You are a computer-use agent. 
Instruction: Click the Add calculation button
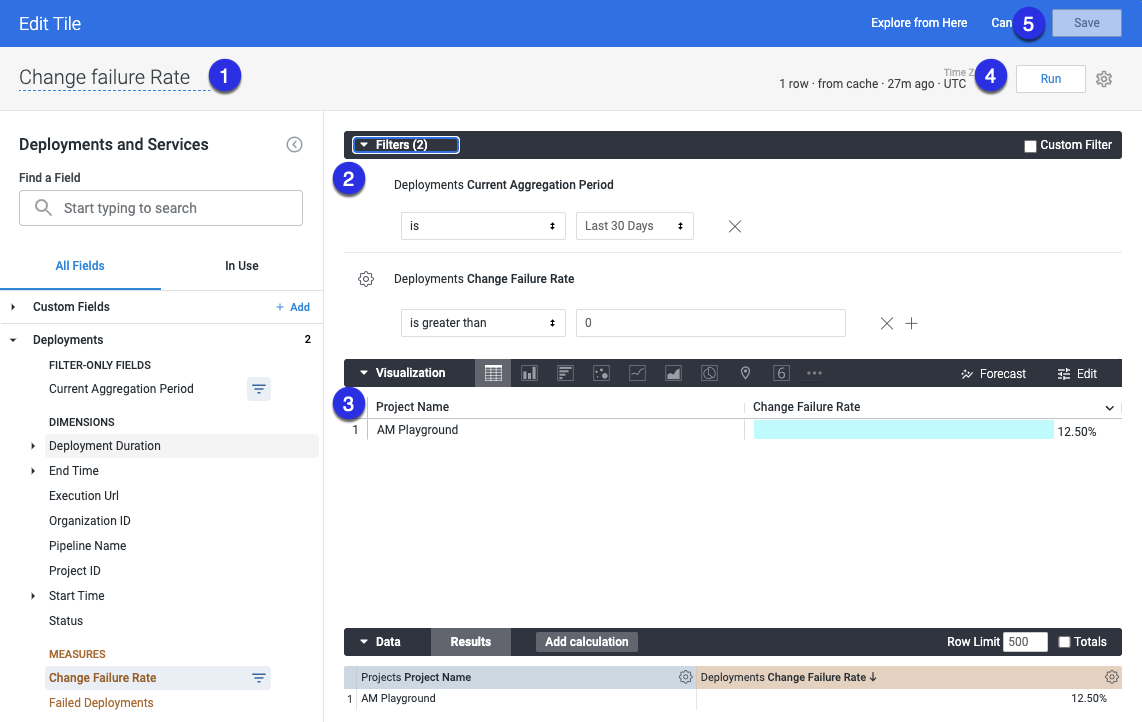click(586, 642)
